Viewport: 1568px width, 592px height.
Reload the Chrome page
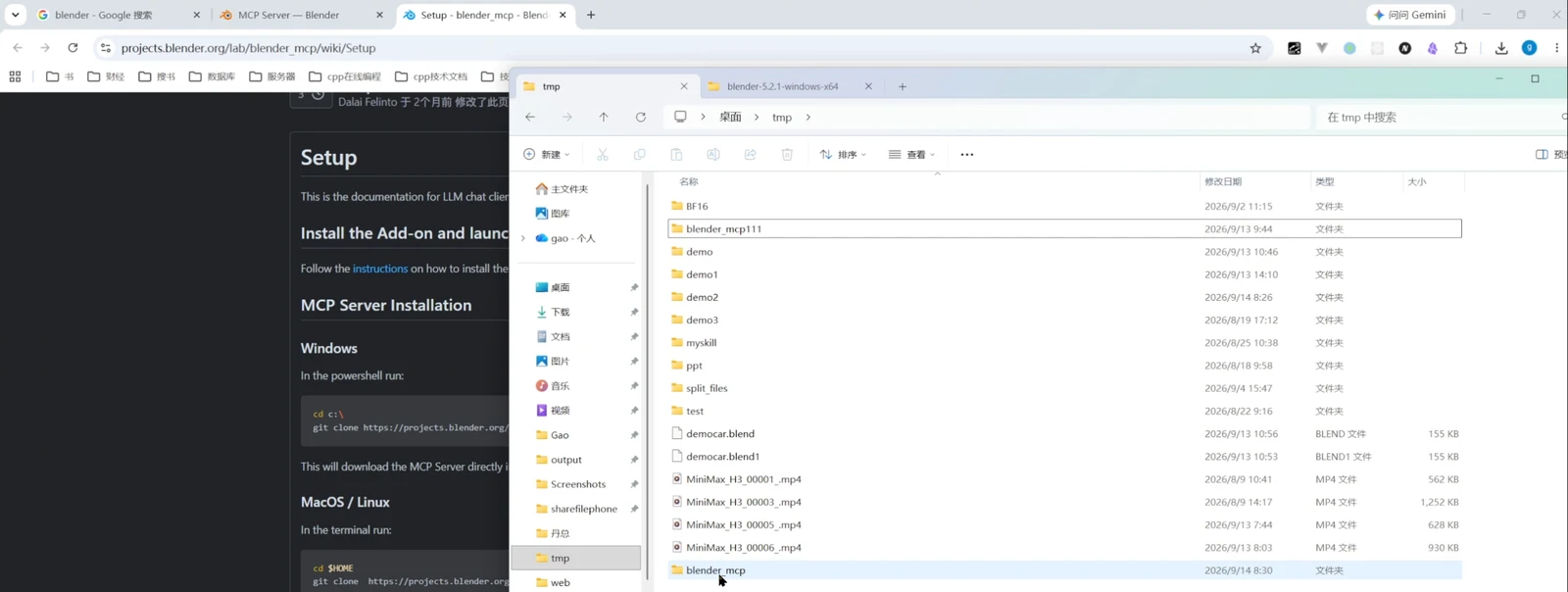pos(73,48)
